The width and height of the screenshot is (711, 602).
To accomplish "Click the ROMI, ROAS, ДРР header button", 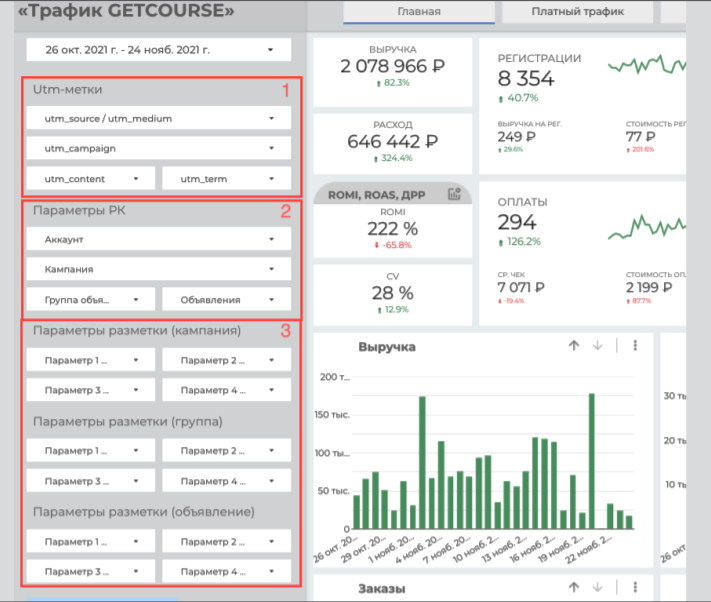I will 393,194.
